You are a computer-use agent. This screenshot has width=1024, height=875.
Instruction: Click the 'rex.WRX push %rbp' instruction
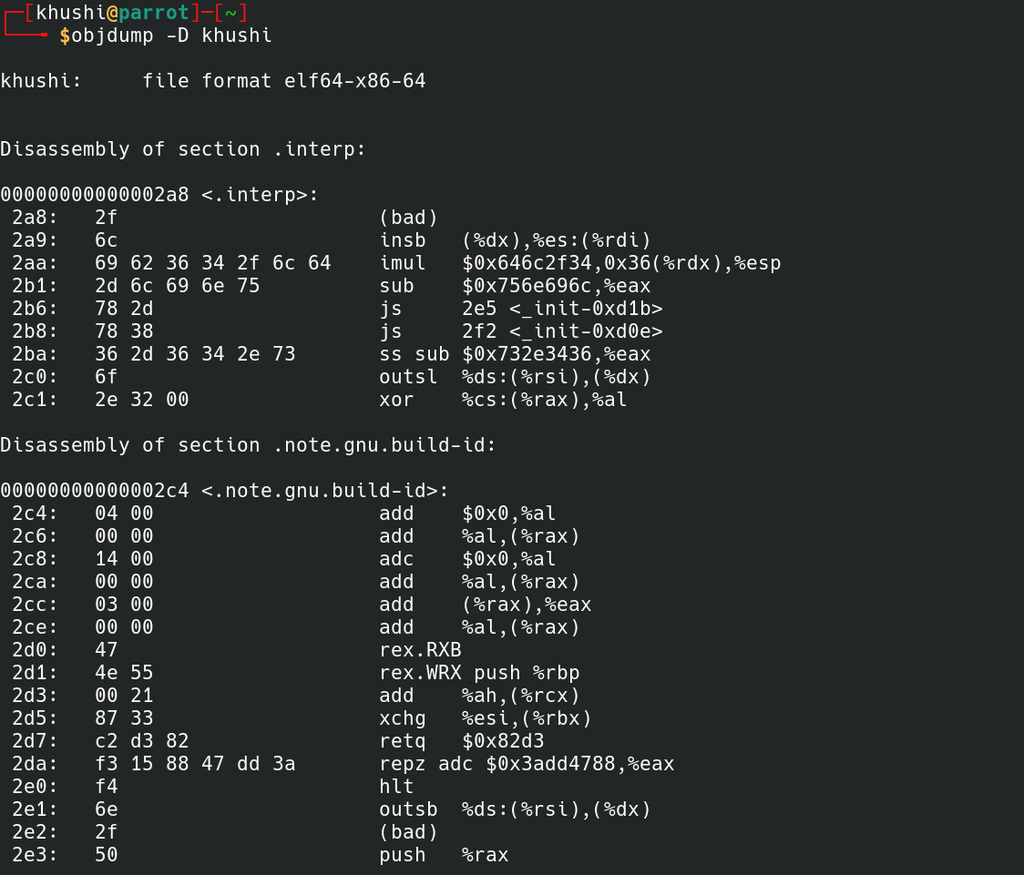(x=479, y=673)
